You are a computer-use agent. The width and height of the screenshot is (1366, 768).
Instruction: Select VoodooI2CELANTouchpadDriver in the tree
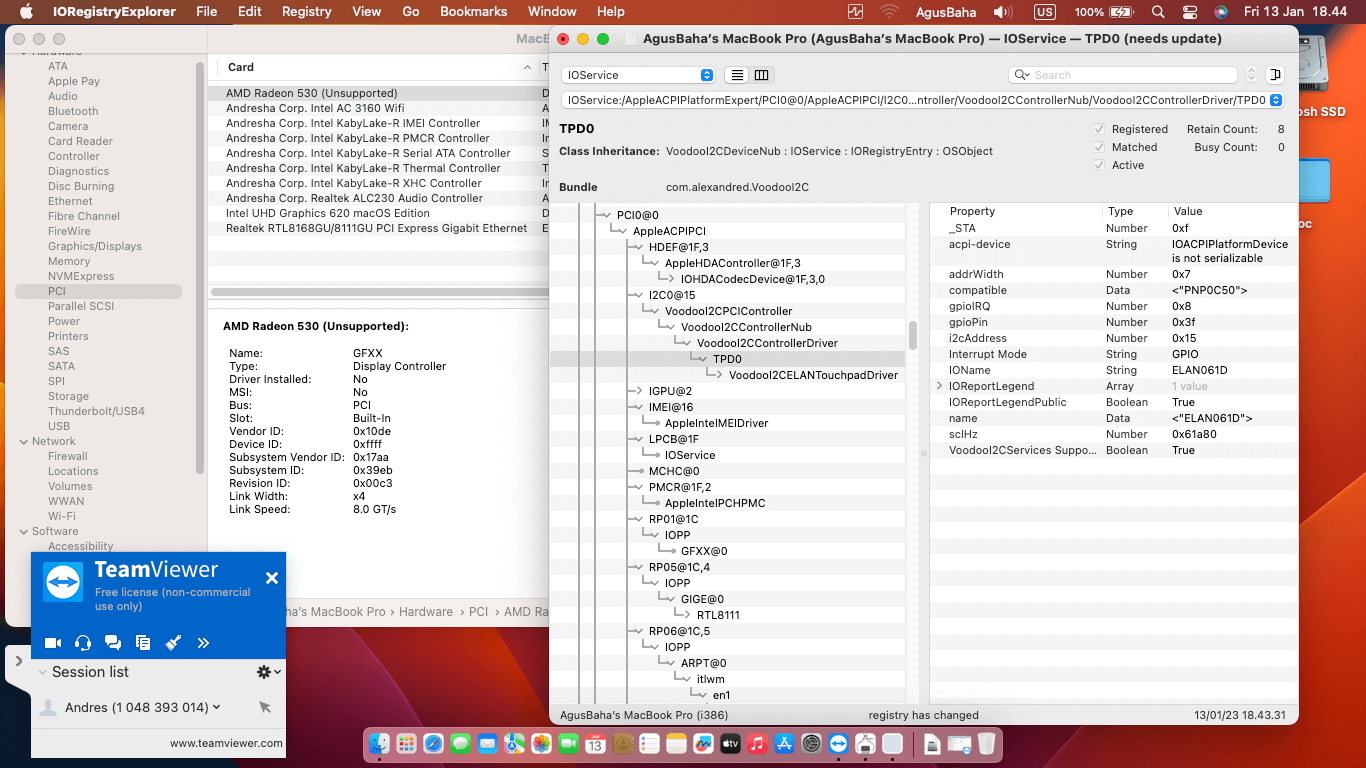click(813, 375)
